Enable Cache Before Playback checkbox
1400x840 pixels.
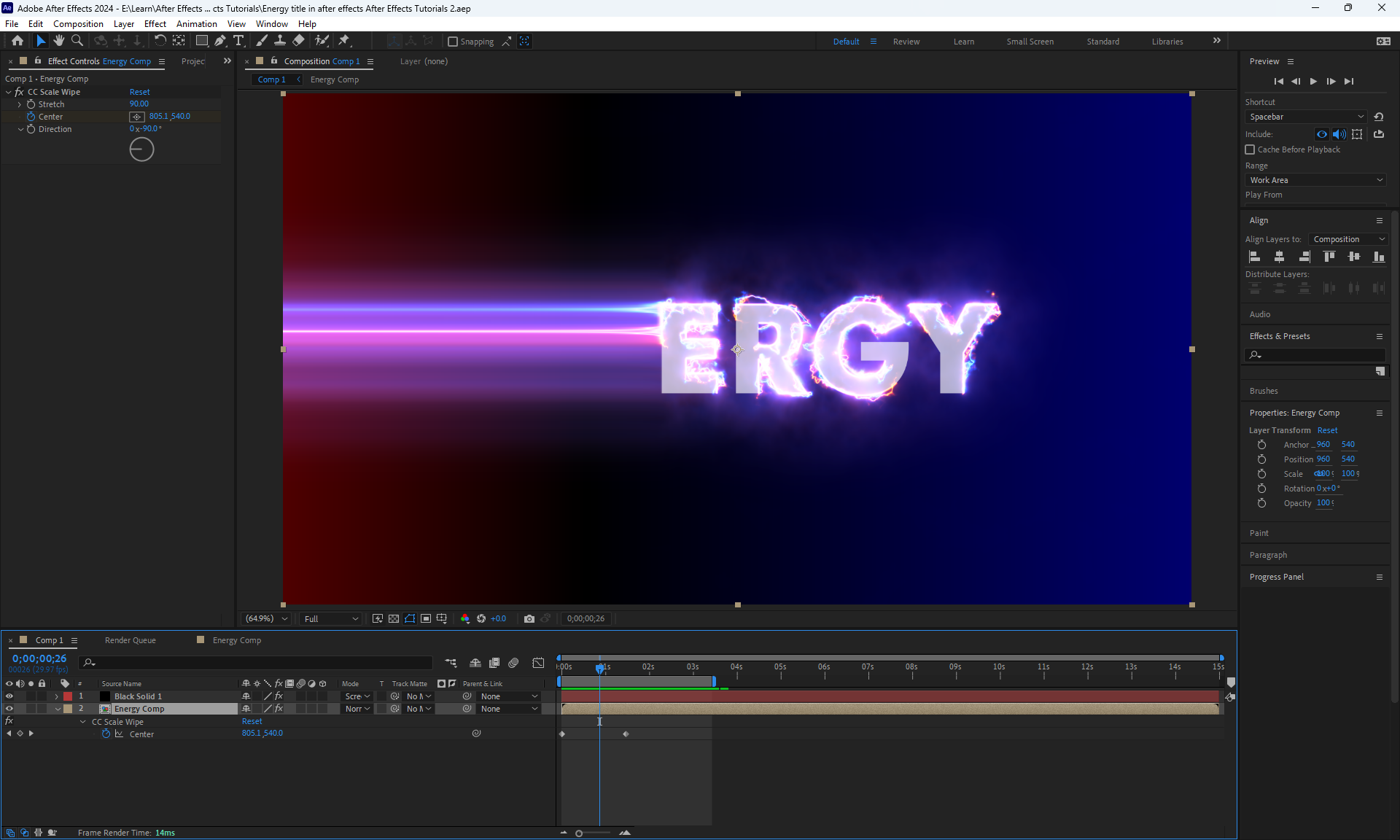pyautogui.click(x=1250, y=149)
